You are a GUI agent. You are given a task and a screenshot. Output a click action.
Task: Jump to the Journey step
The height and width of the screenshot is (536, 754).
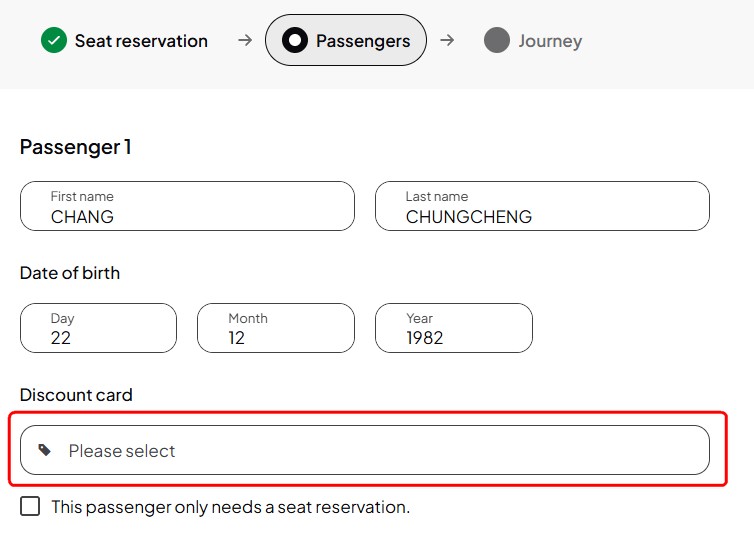click(x=550, y=41)
